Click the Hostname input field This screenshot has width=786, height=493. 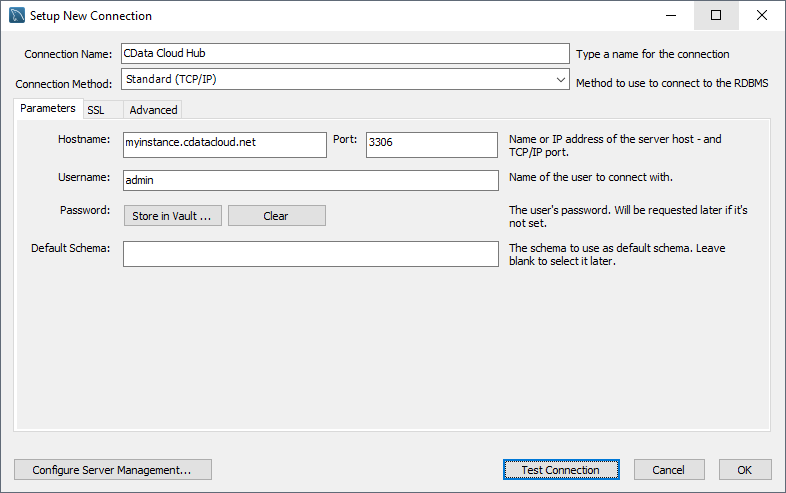click(224, 143)
